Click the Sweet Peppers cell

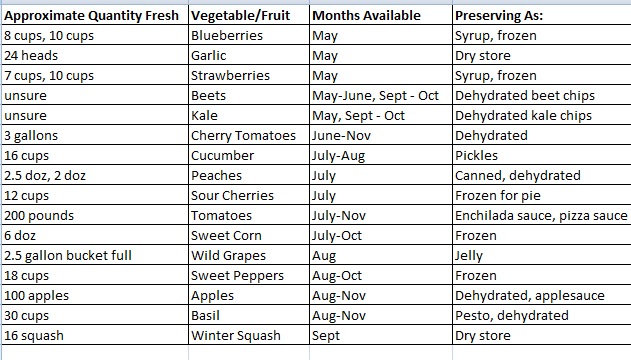pos(249,275)
